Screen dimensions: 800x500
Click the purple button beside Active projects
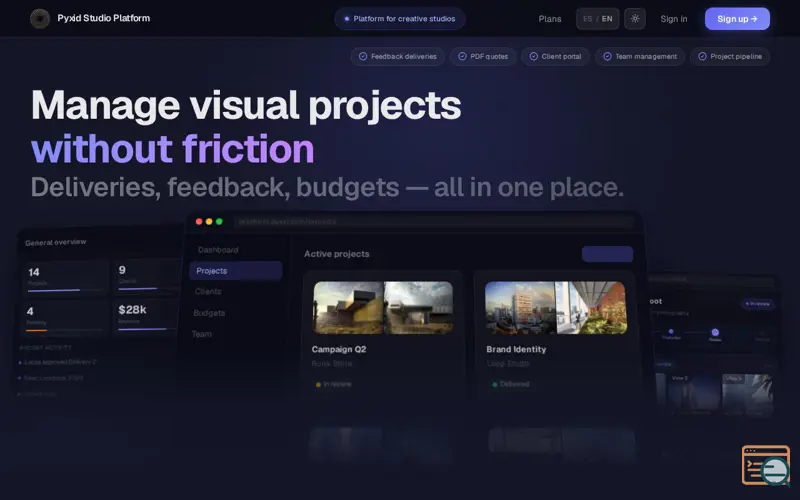(607, 254)
